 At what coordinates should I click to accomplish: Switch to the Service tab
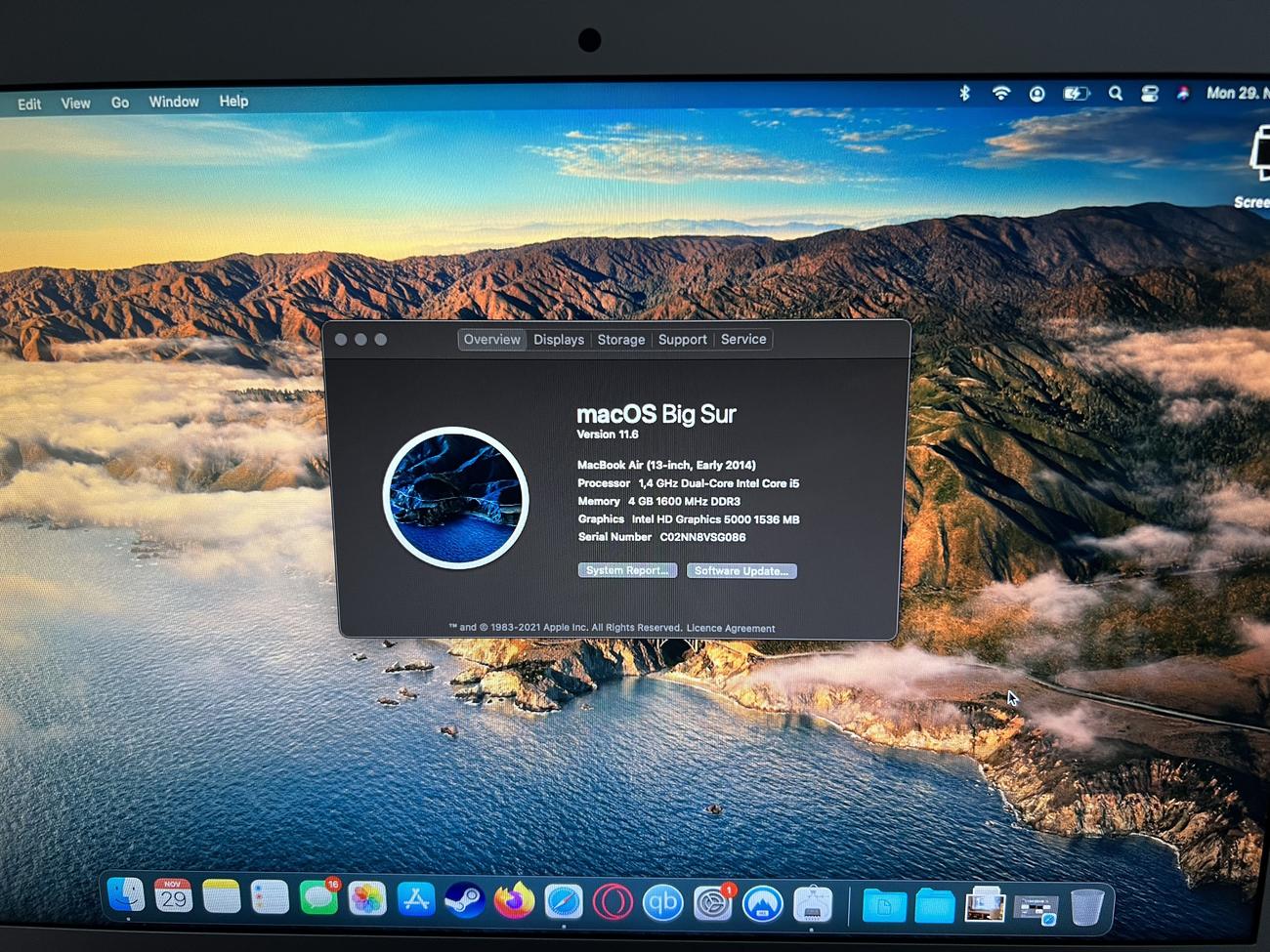click(x=743, y=339)
